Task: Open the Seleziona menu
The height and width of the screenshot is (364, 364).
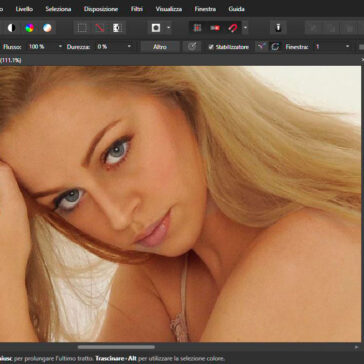Action: click(x=58, y=9)
